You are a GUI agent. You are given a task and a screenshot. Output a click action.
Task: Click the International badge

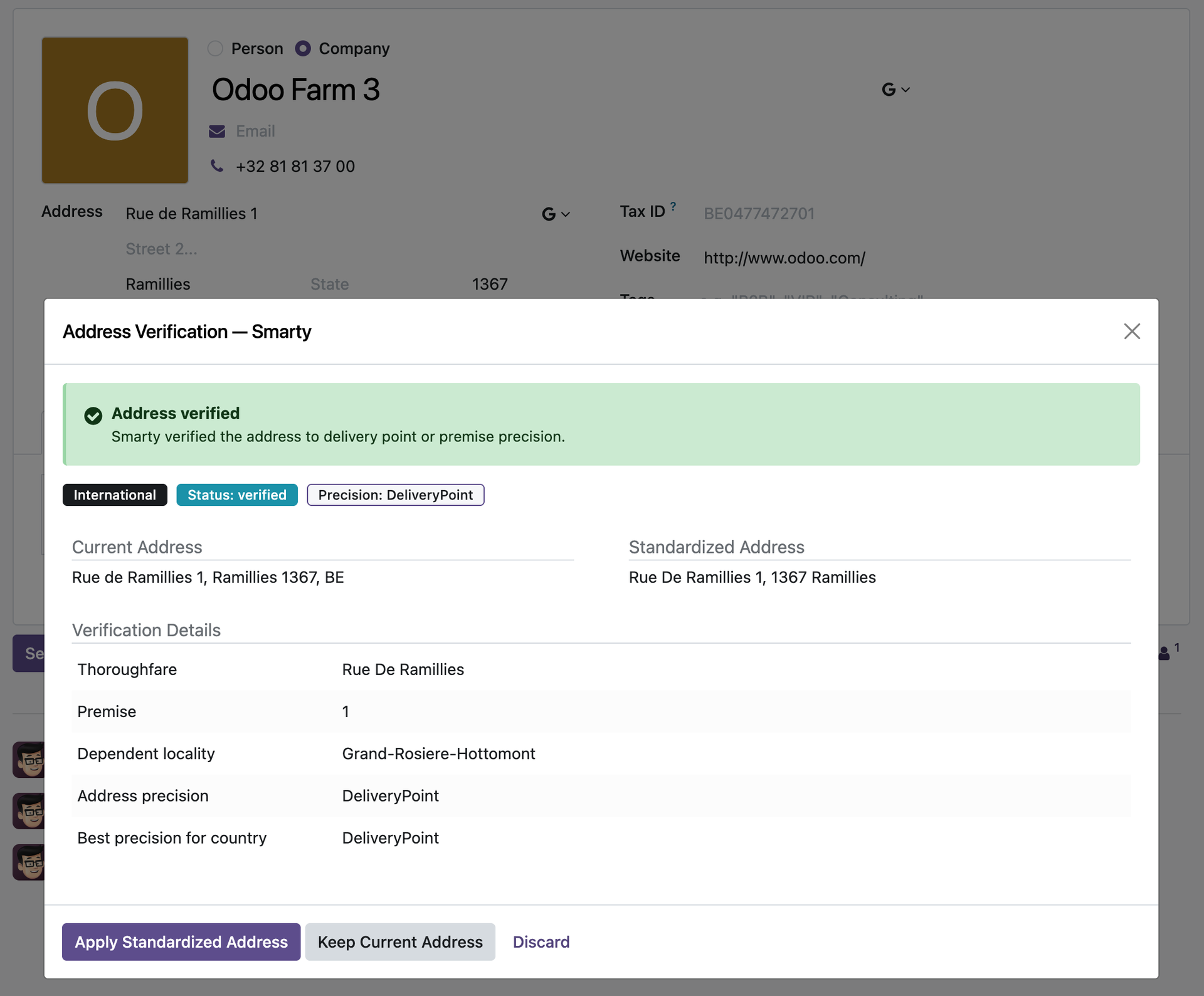click(x=115, y=495)
